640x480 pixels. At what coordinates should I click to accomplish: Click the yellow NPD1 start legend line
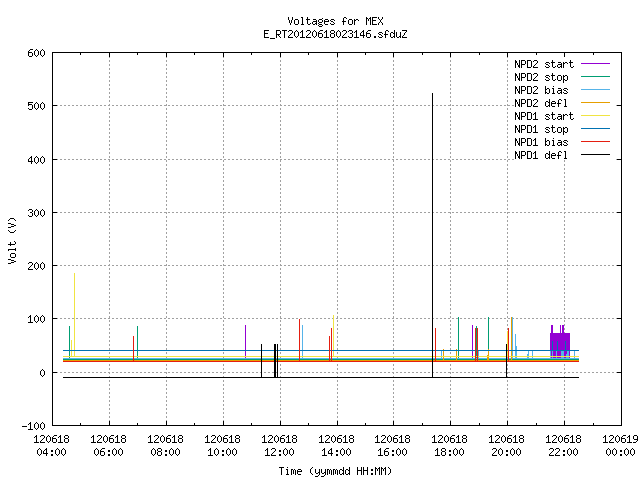[x=595, y=116]
